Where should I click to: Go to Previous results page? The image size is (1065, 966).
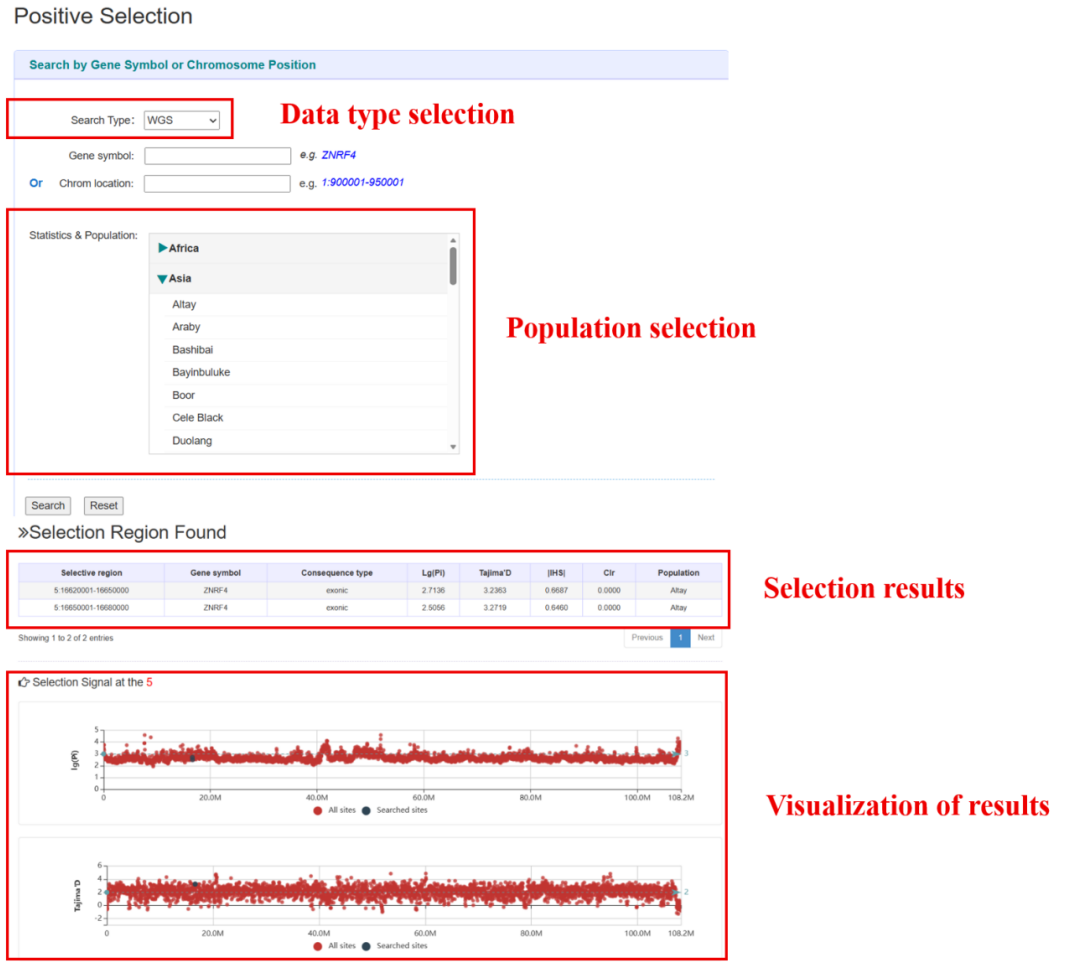tap(647, 638)
